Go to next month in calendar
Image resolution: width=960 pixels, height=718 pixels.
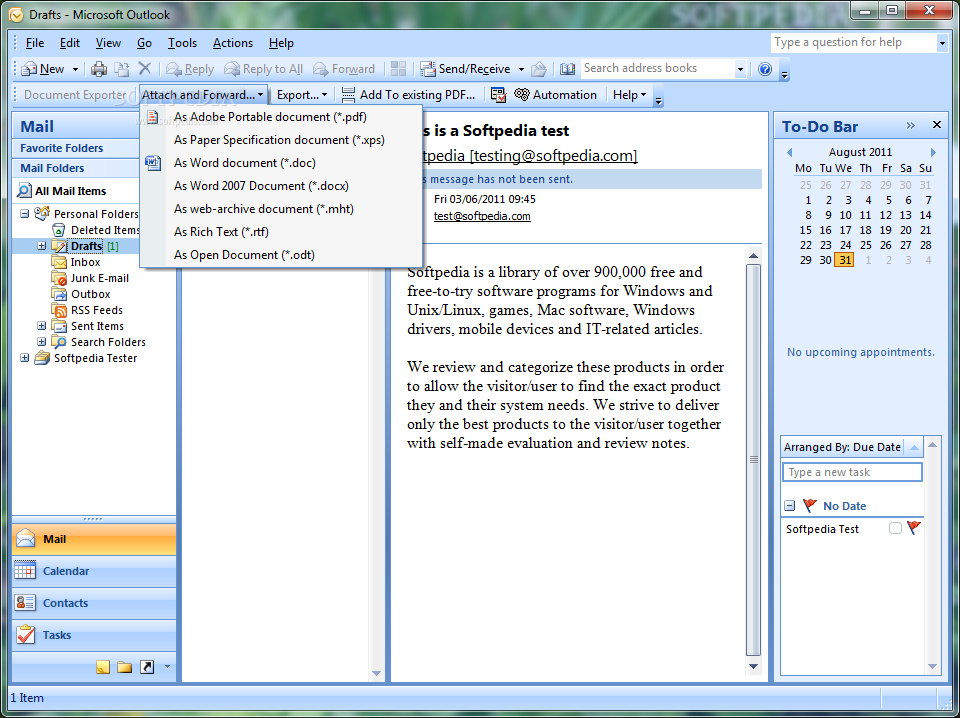(933, 152)
